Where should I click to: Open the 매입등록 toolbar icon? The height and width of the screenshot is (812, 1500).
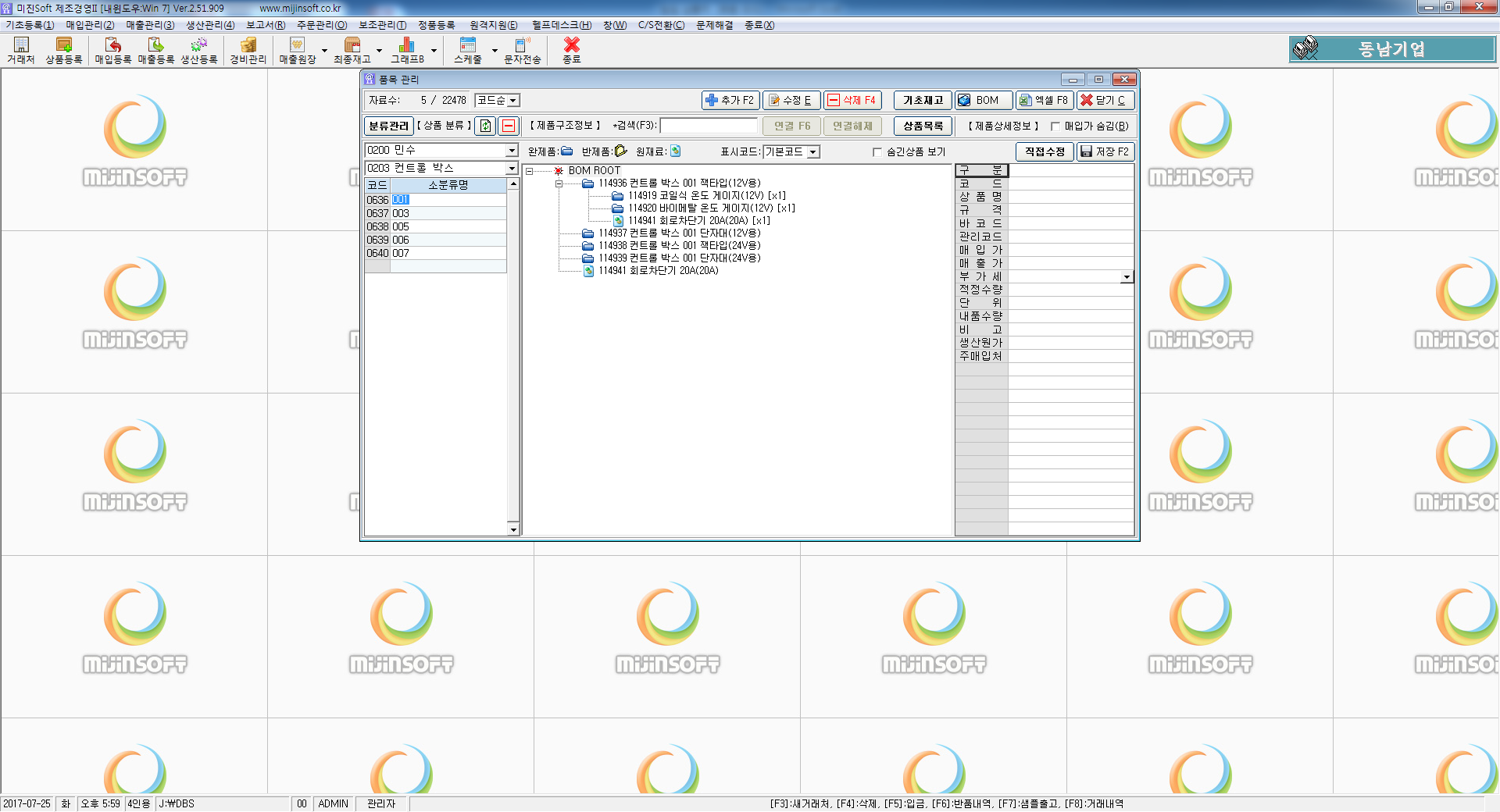(113, 50)
